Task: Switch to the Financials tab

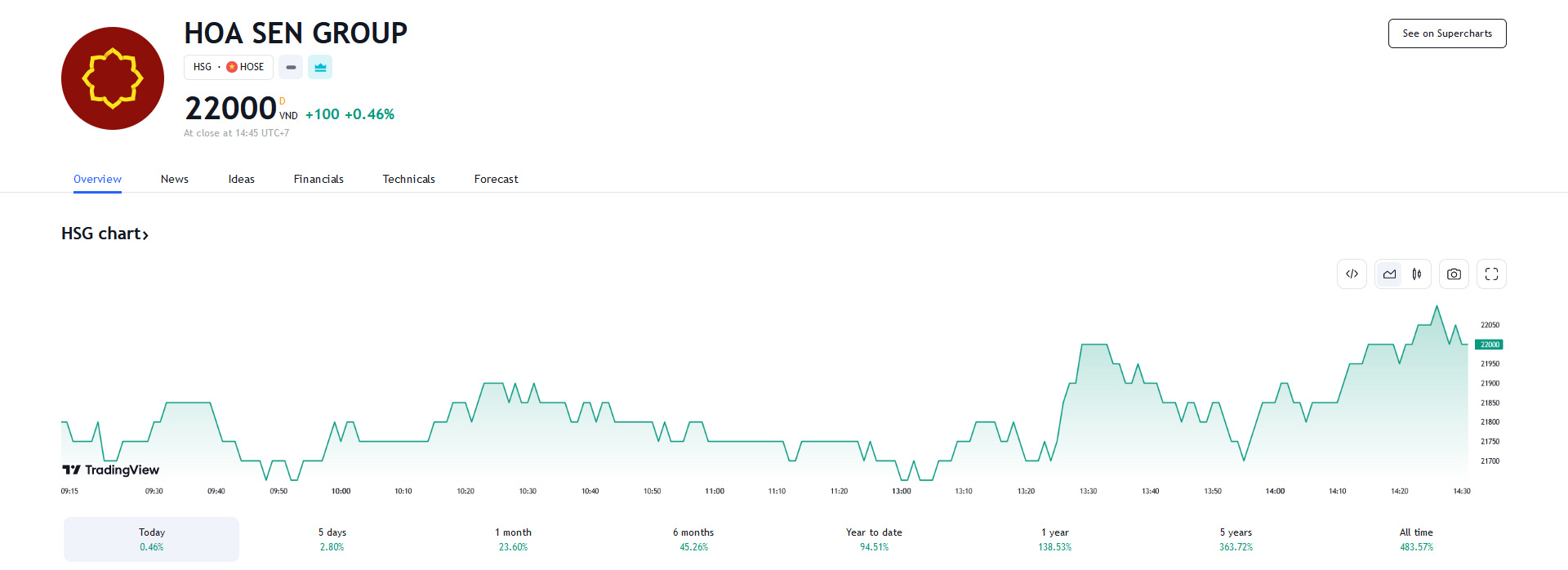Action: 318,179
